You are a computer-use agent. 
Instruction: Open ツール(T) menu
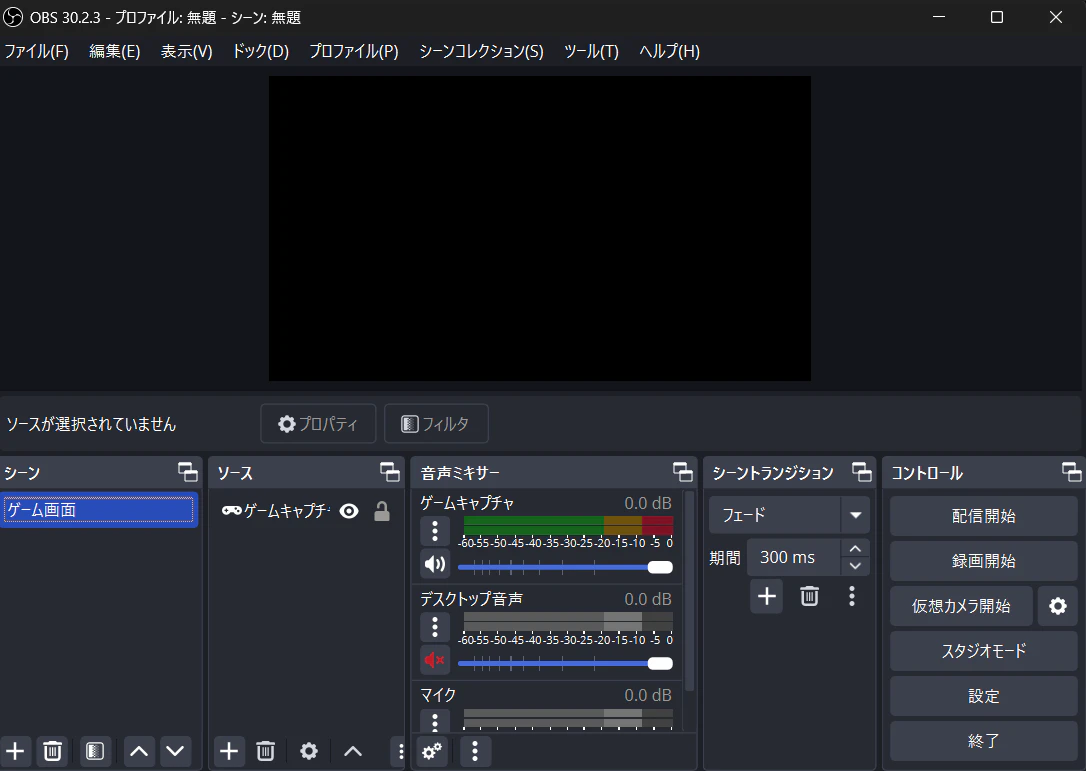591,51
